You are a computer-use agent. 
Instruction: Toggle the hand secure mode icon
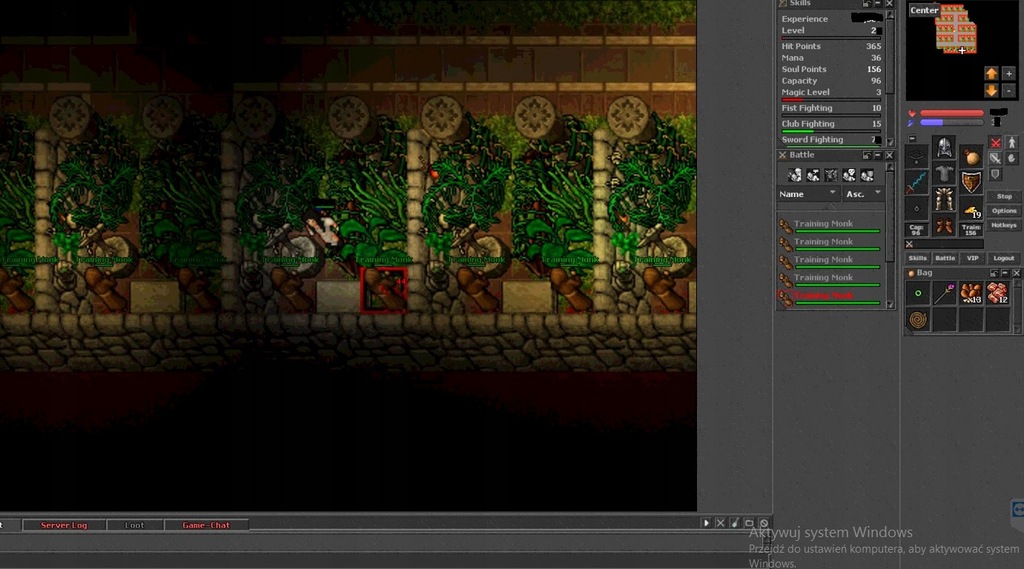[1012, 158]
